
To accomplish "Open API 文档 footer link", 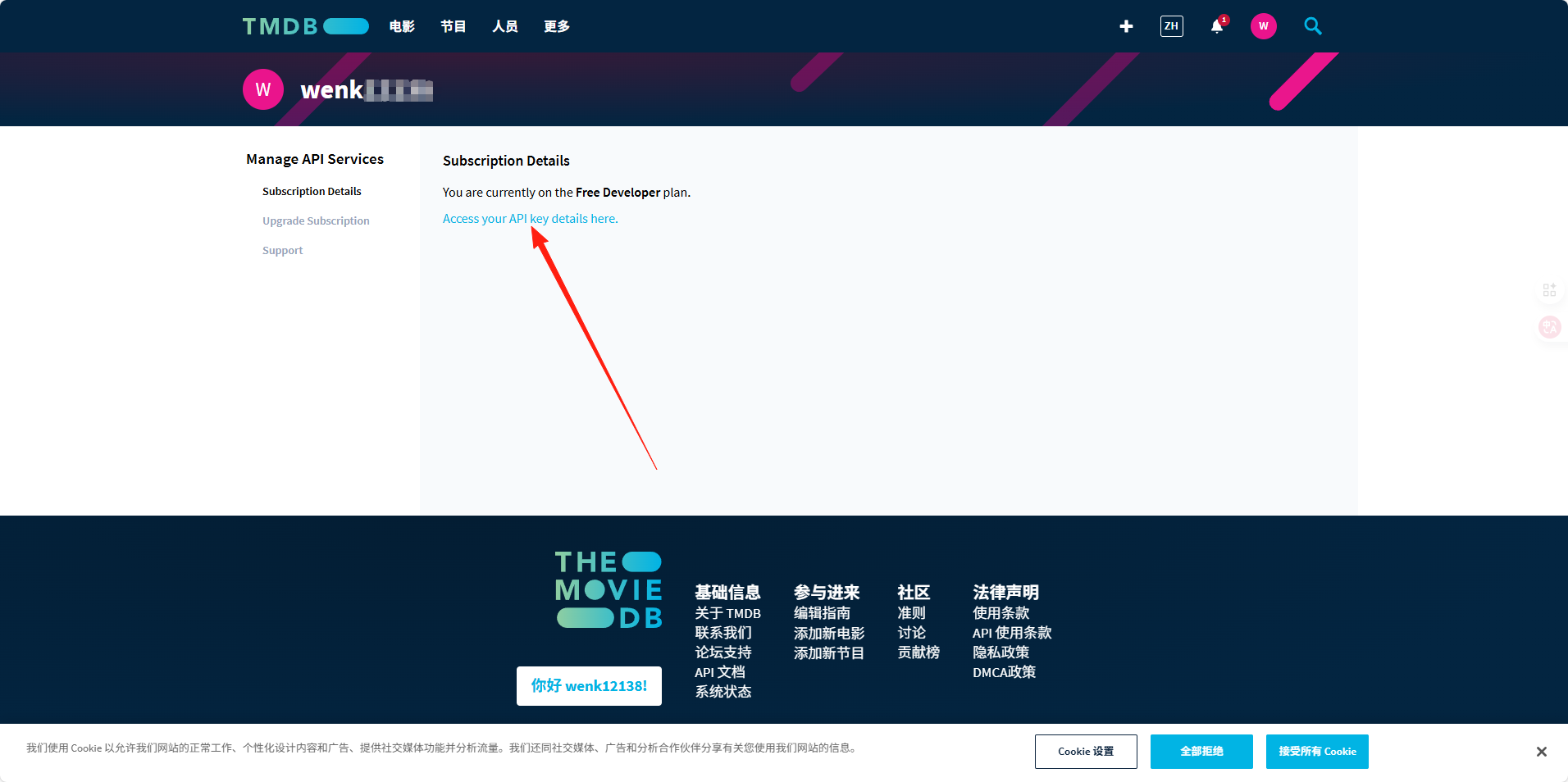I will click(720, 672).
